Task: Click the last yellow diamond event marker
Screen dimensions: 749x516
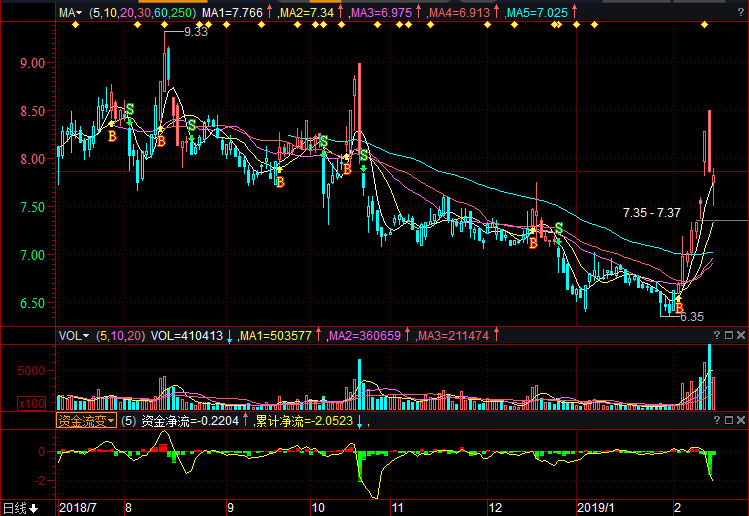Action: tap(704, 26)
